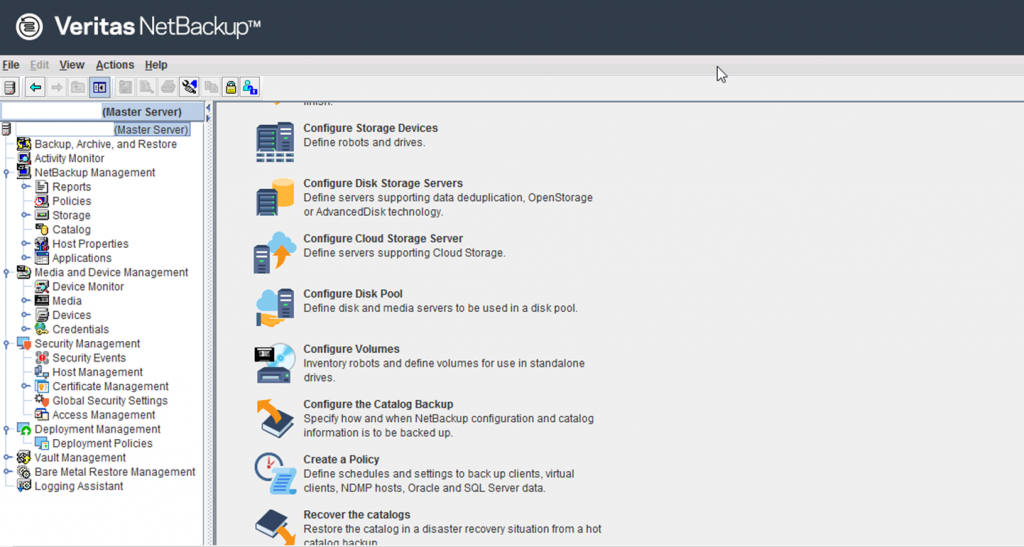Collapse the Security Management node
The image size is (1024, 547).
tap(7, 344)
